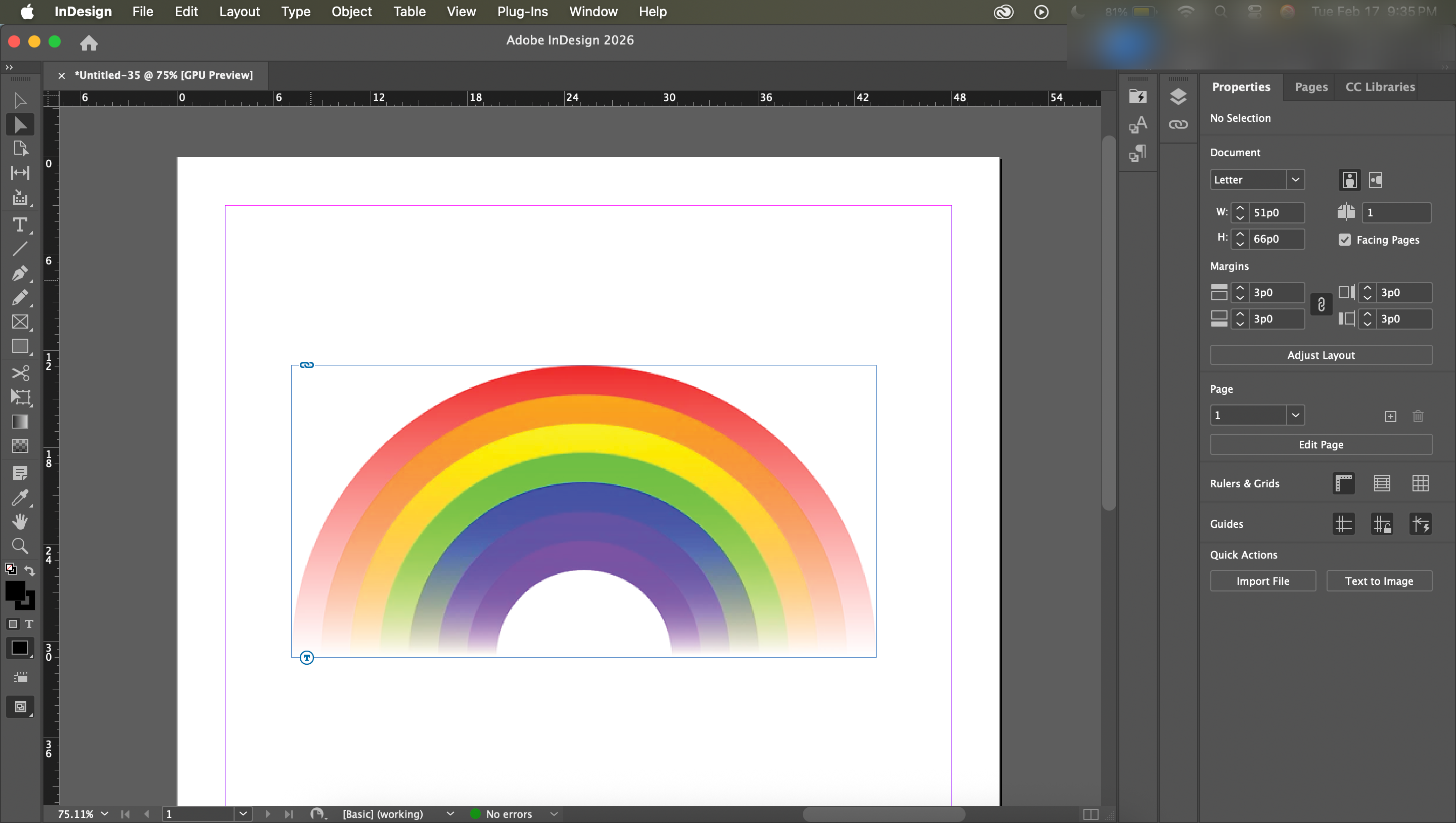Select the Hand tool
The width and height of the screenshot is (1456, 823).
pyautogui.click(x=20, y=521)
